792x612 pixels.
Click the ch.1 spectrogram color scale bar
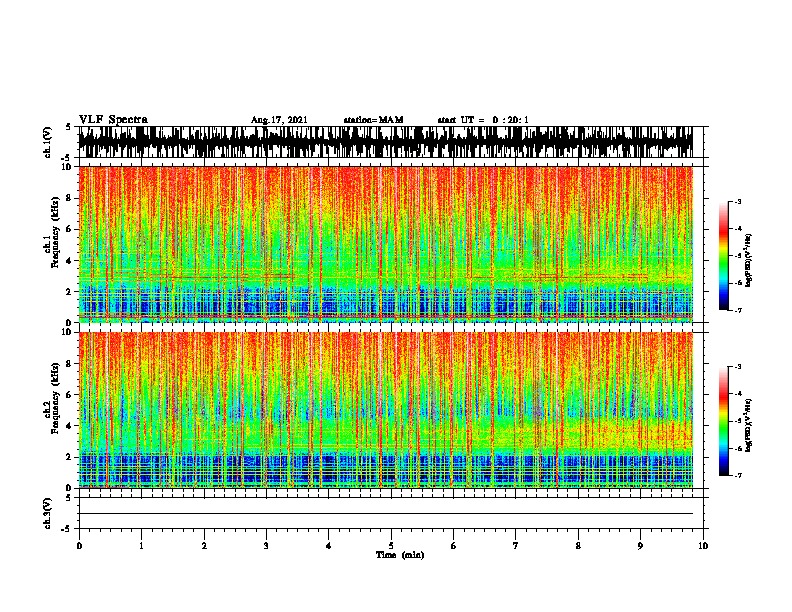click(x=723, y=256)
